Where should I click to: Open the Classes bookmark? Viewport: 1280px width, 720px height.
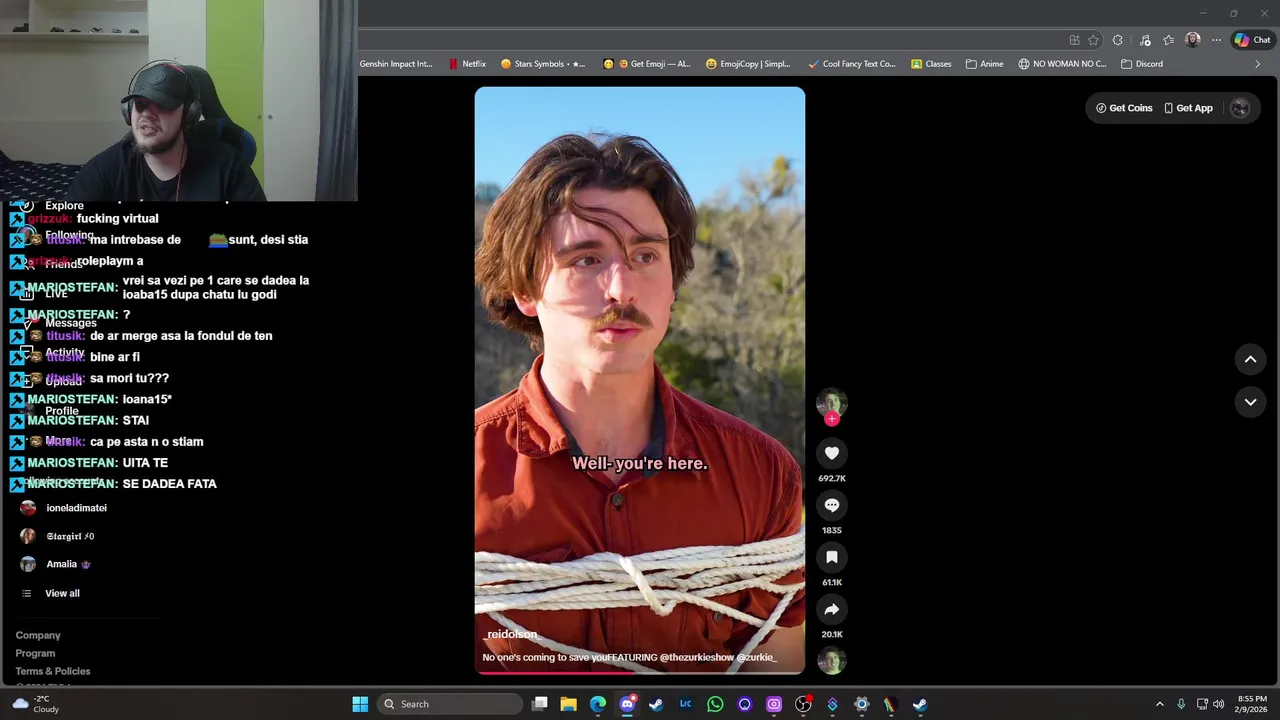(931, 64)
